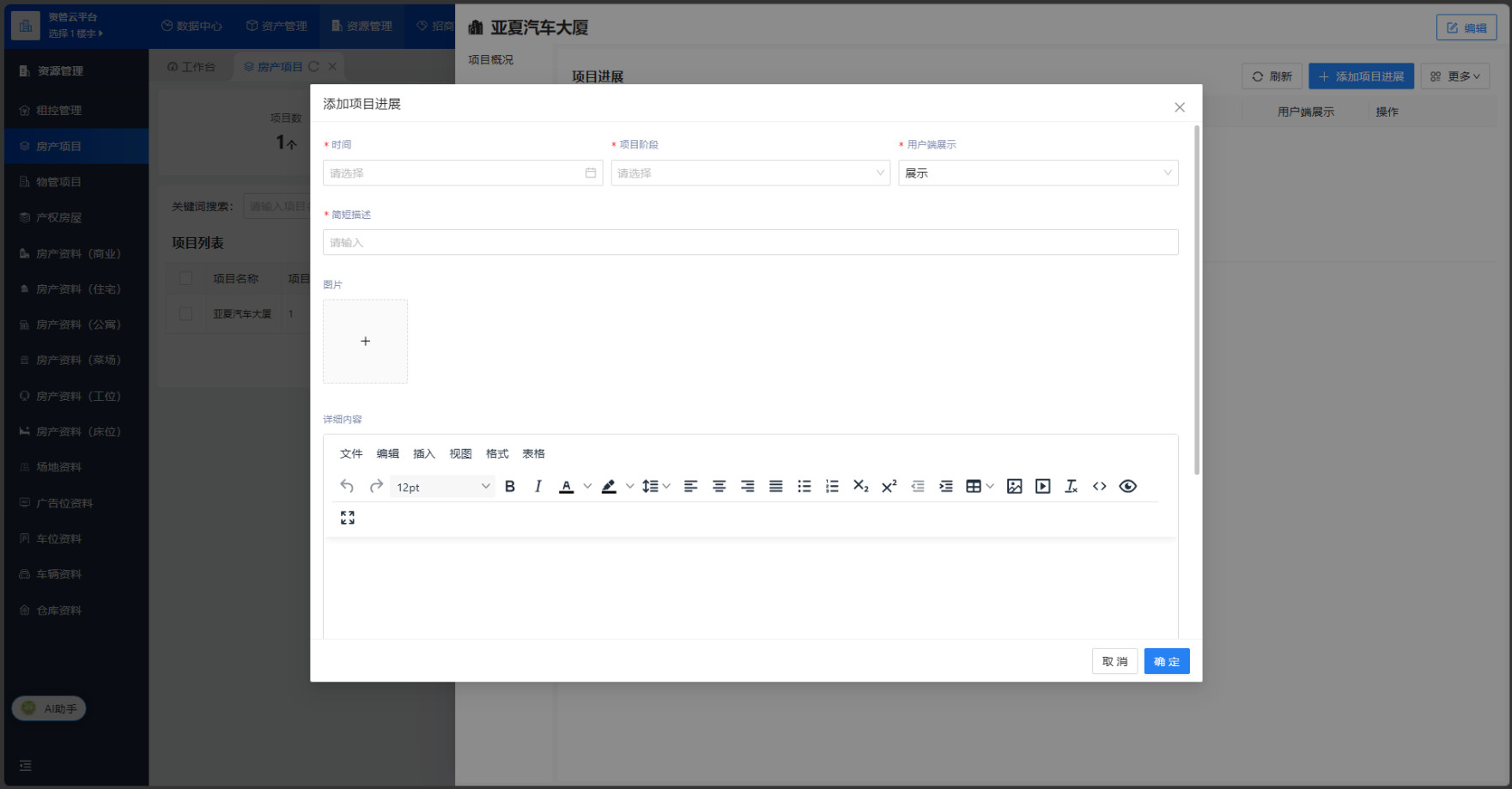The width and height of the screenshot is (1512, 789).
Task: Open the source code view icon
Action: coord(1100,487)
